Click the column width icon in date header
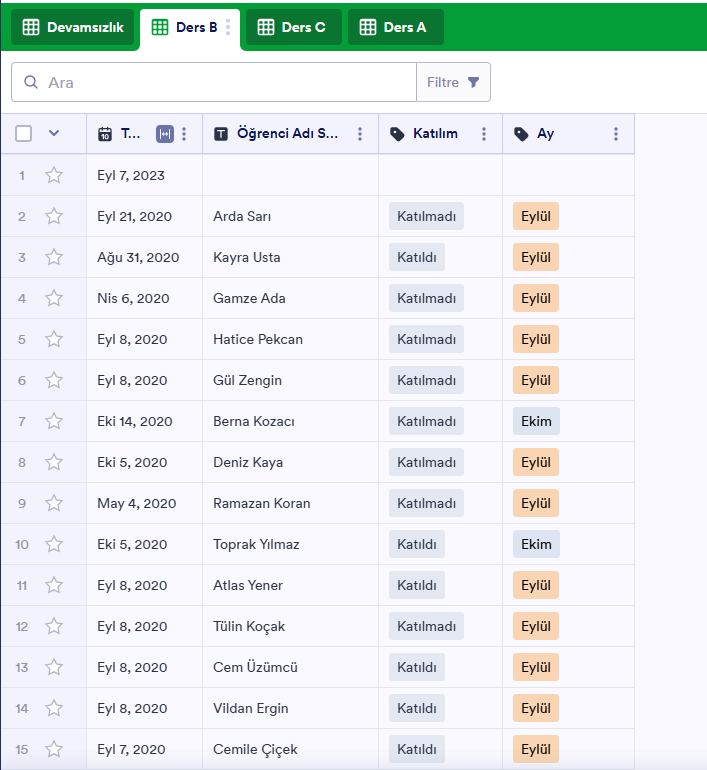Viewport: 707px width, 770px height. (165, 134)
